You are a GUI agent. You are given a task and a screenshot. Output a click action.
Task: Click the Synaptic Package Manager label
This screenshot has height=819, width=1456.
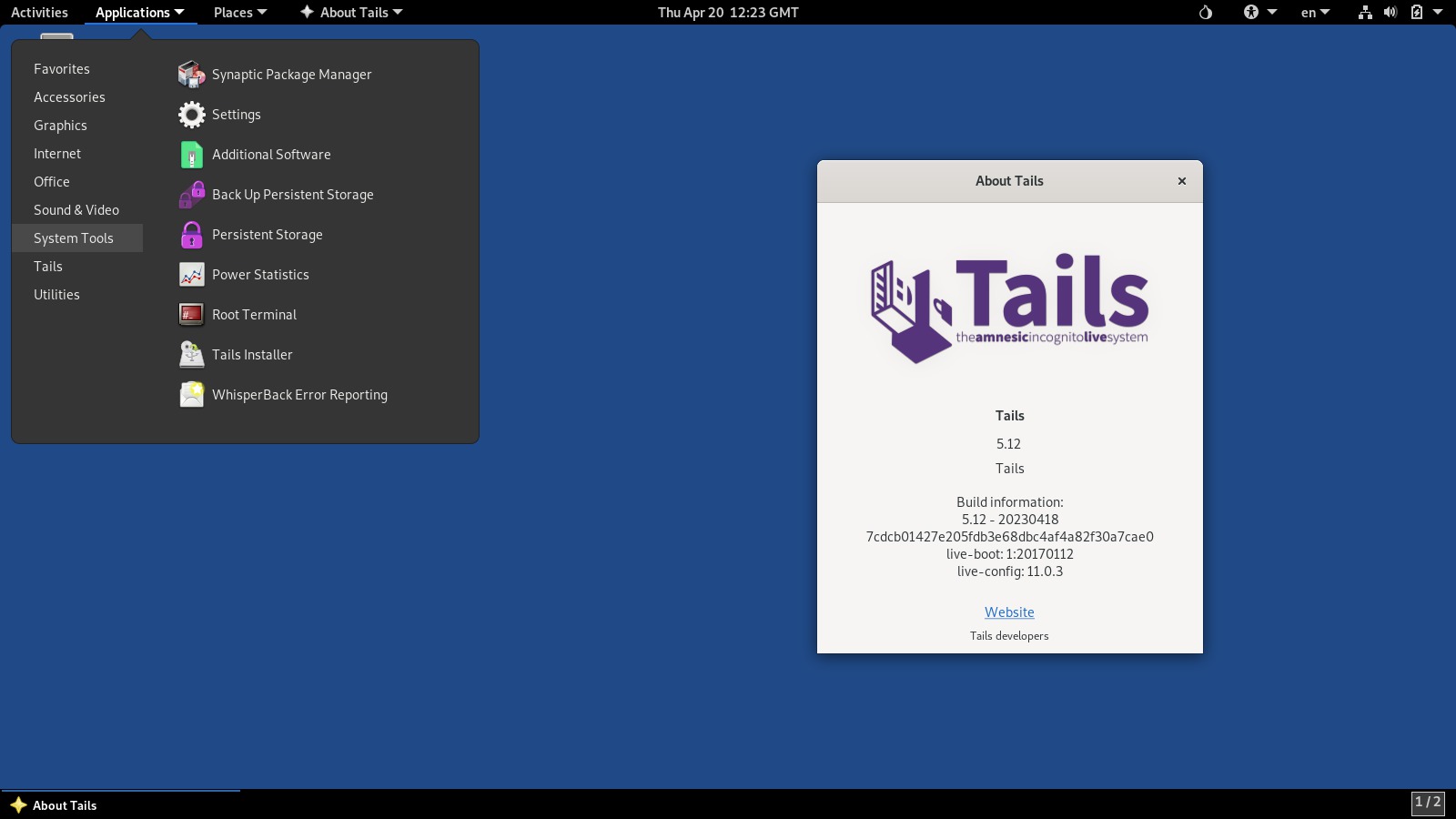pyautogui.click(x=291, y=75)
